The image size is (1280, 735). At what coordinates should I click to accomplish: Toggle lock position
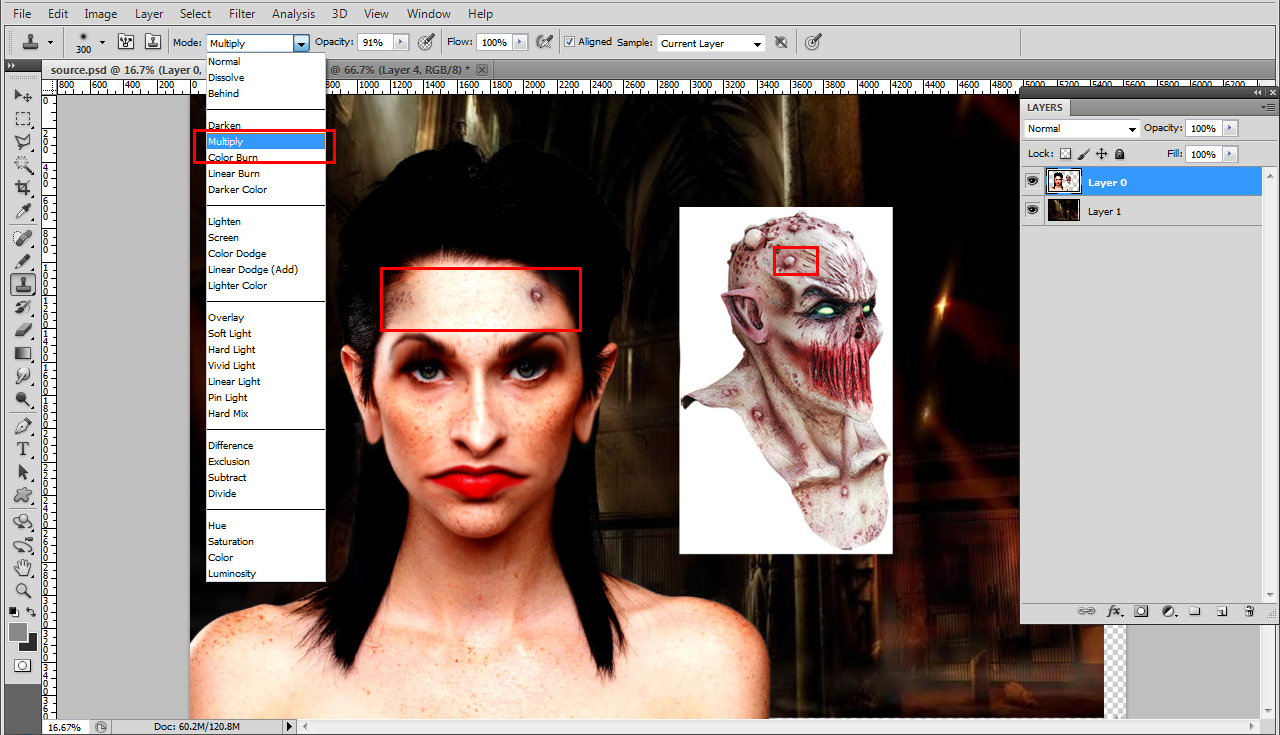point(1101,154)
